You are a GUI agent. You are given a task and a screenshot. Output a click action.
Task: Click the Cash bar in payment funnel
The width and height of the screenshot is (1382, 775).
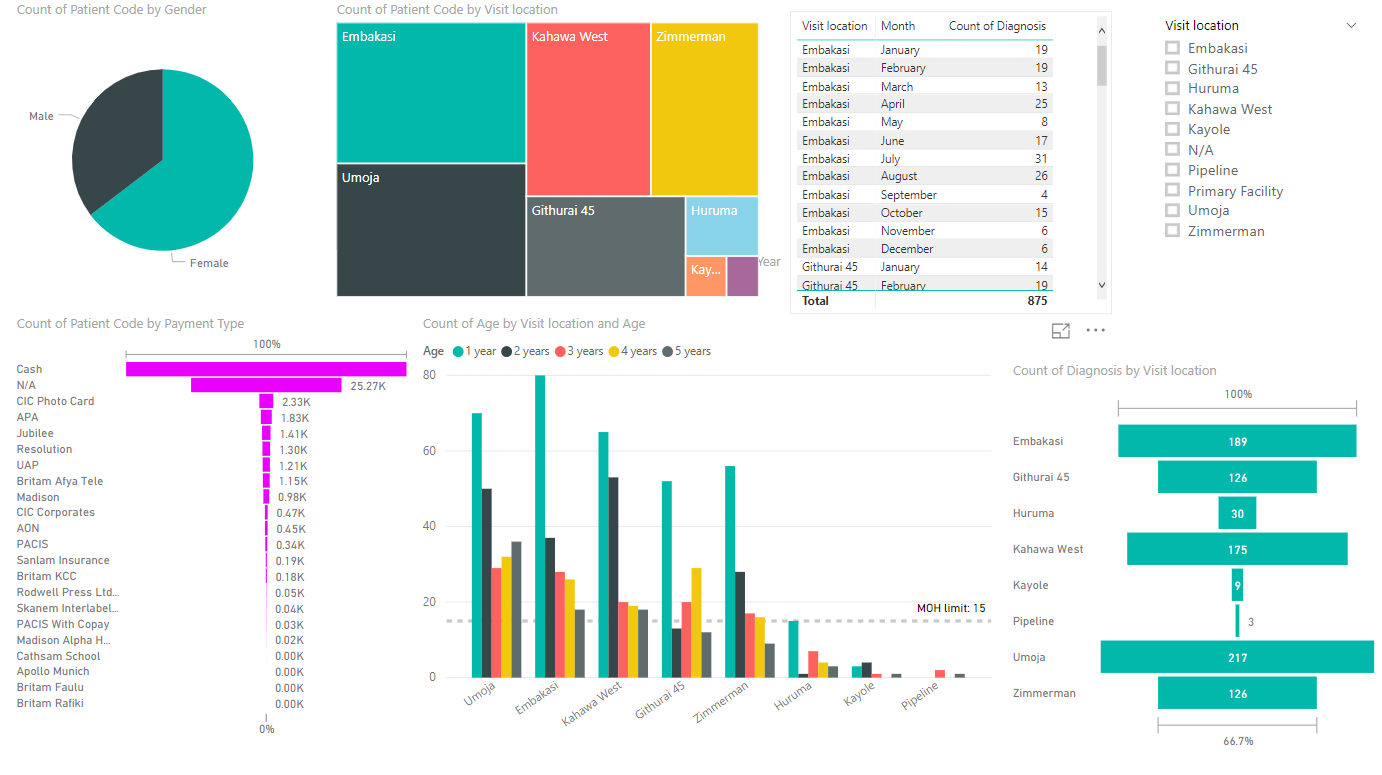point(266,369)
